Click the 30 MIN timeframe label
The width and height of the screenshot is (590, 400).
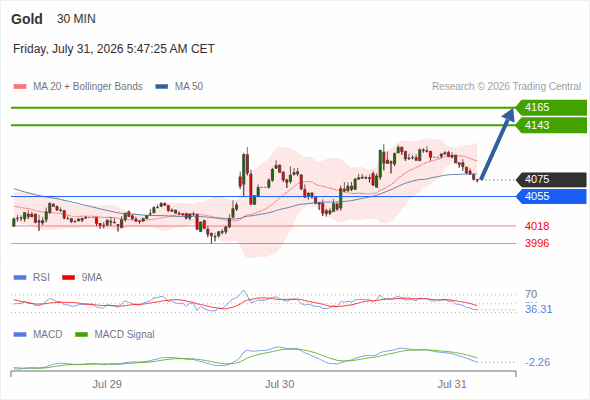click(x=76, y=19)
